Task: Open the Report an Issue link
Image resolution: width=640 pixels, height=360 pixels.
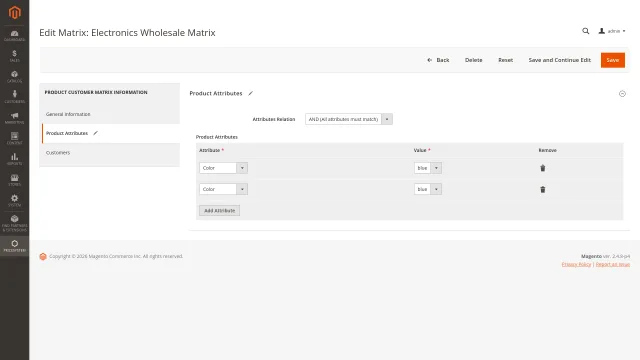Action: 613,264
